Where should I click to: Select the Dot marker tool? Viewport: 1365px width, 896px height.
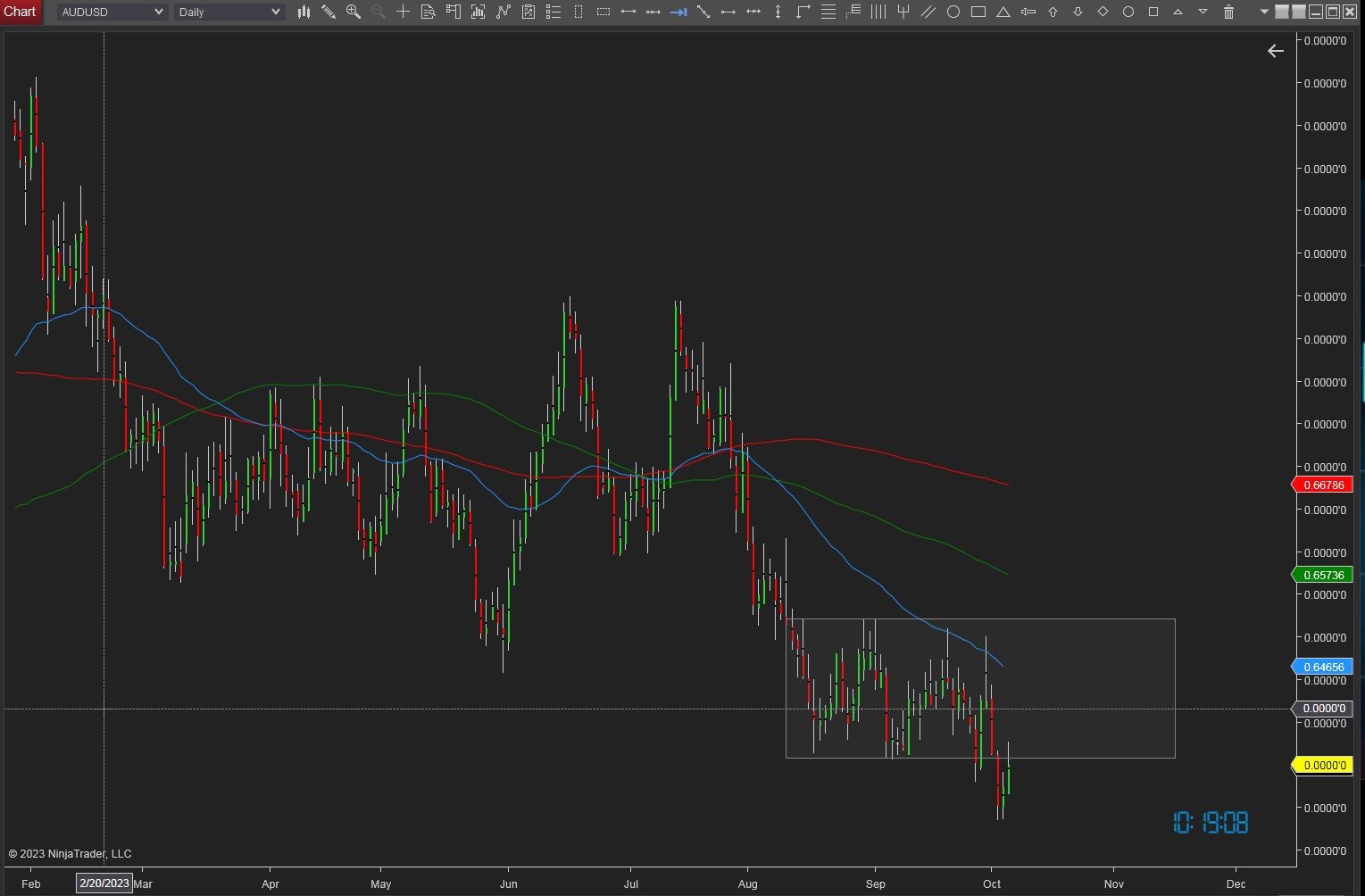[1128, 12]
